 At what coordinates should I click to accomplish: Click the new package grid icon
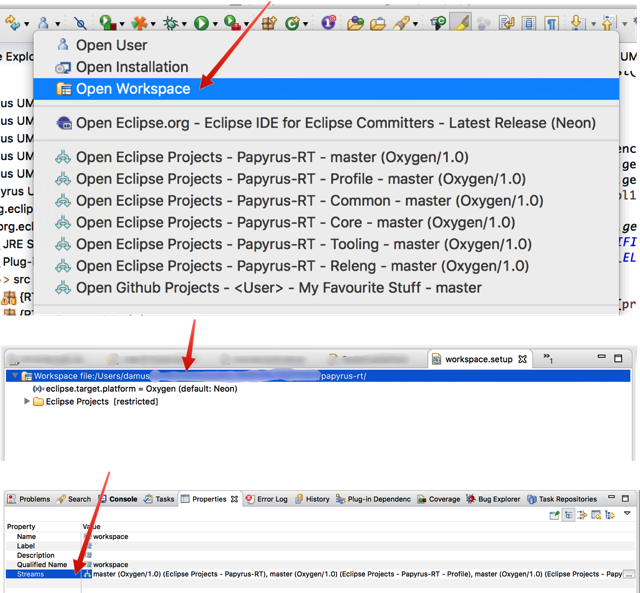269,23
